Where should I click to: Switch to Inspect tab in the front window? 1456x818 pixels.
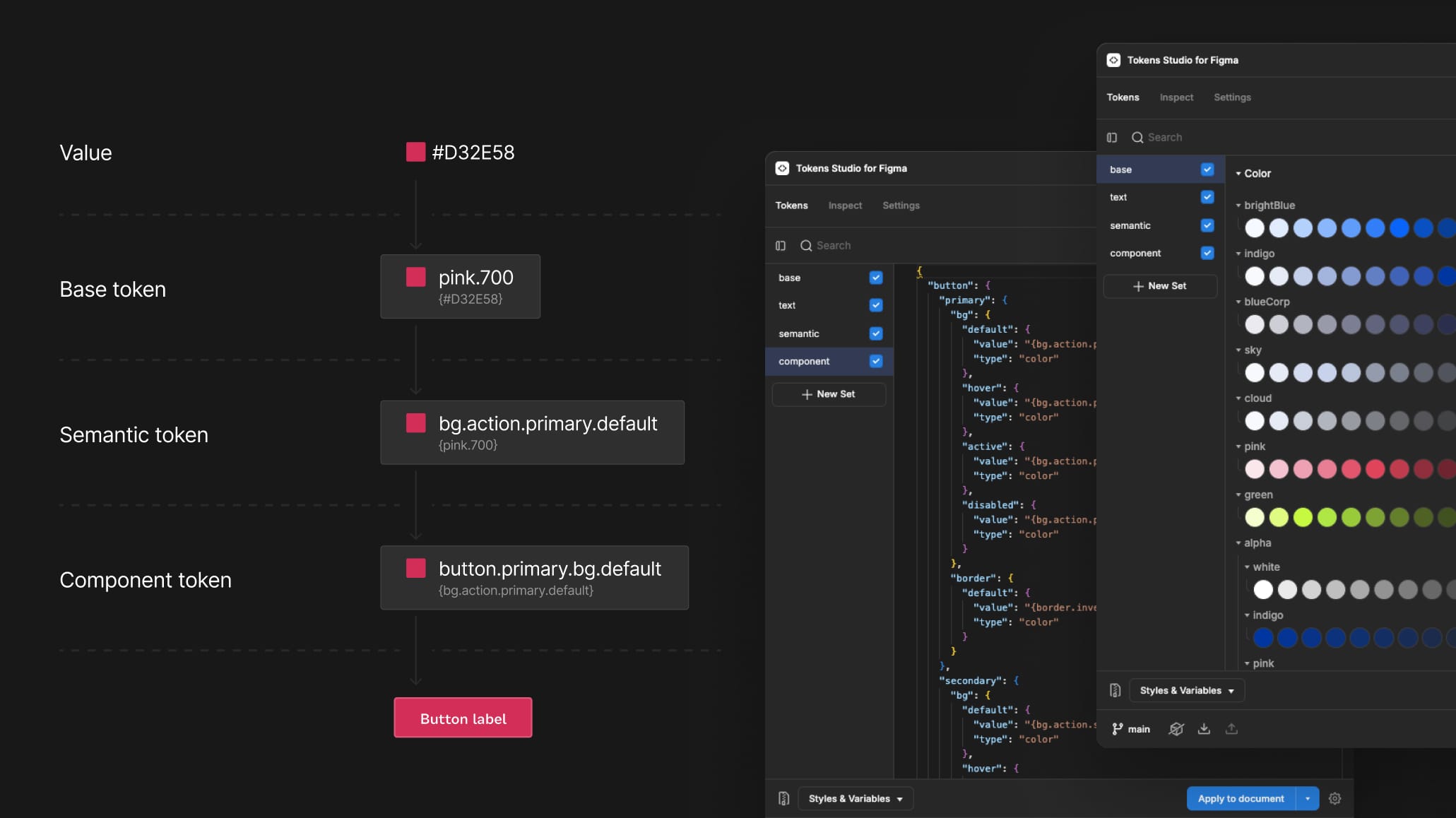(x=1176, y=97)
